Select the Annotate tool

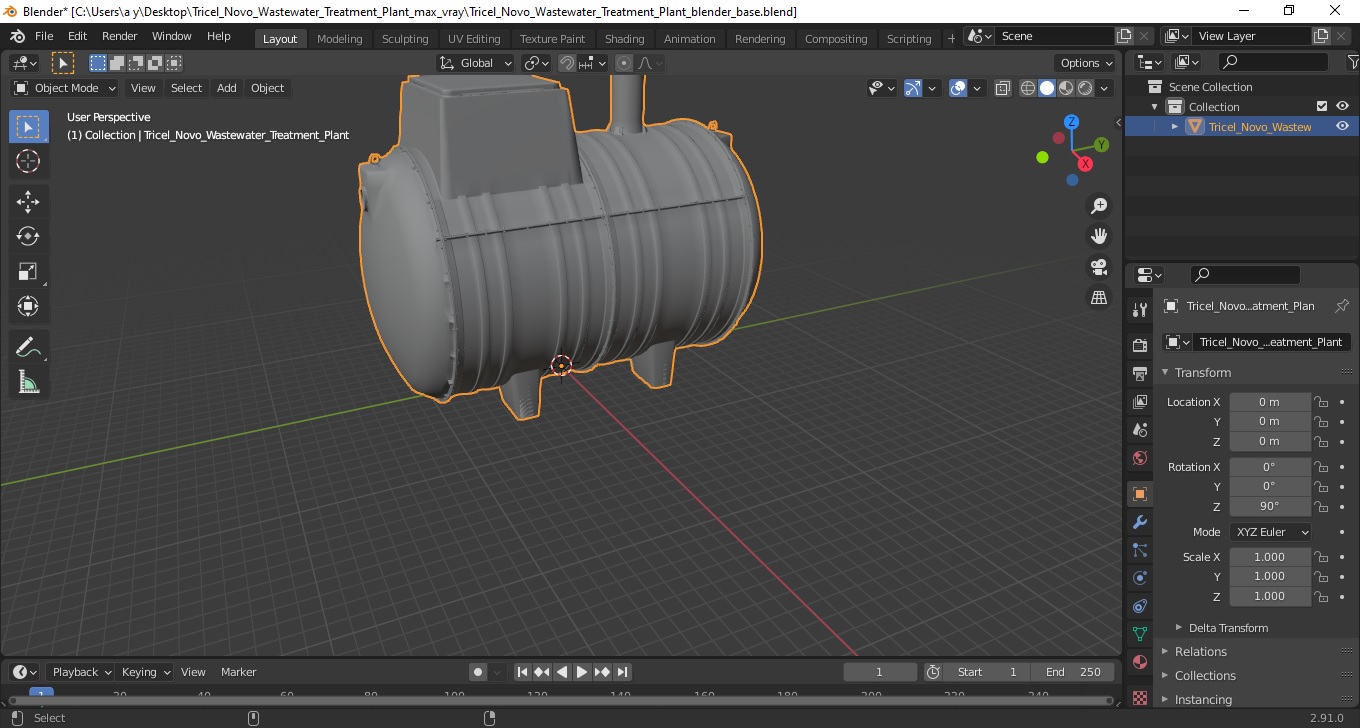pos(28,347)
